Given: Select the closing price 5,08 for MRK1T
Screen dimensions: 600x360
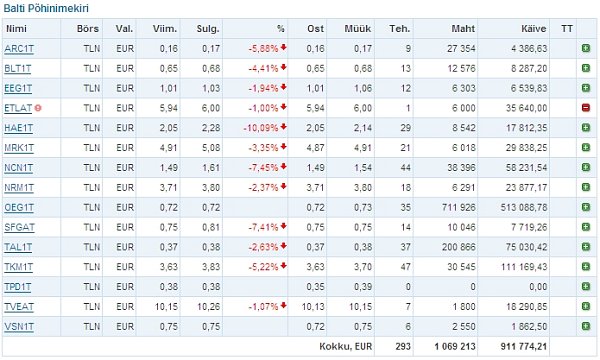Looking at the screenshot, I should 211,148.
